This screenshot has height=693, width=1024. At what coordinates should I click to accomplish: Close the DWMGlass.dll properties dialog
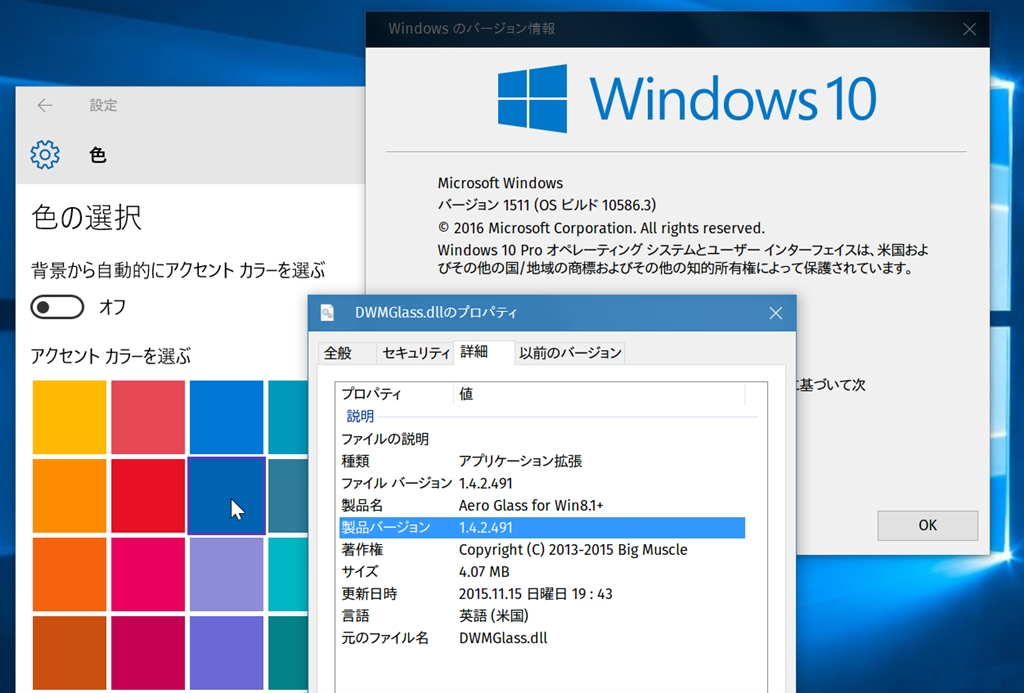tap(775, 313)
